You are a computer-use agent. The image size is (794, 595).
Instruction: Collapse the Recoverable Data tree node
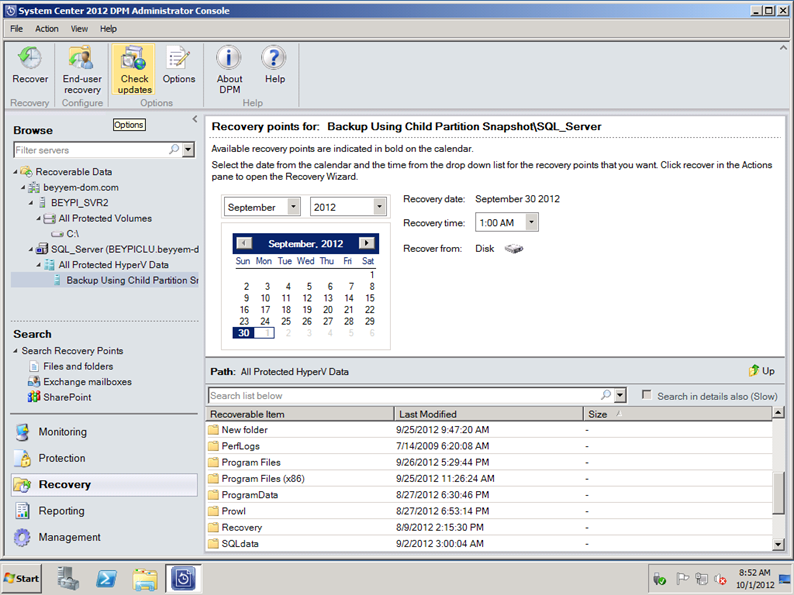(x=15, y=172)
